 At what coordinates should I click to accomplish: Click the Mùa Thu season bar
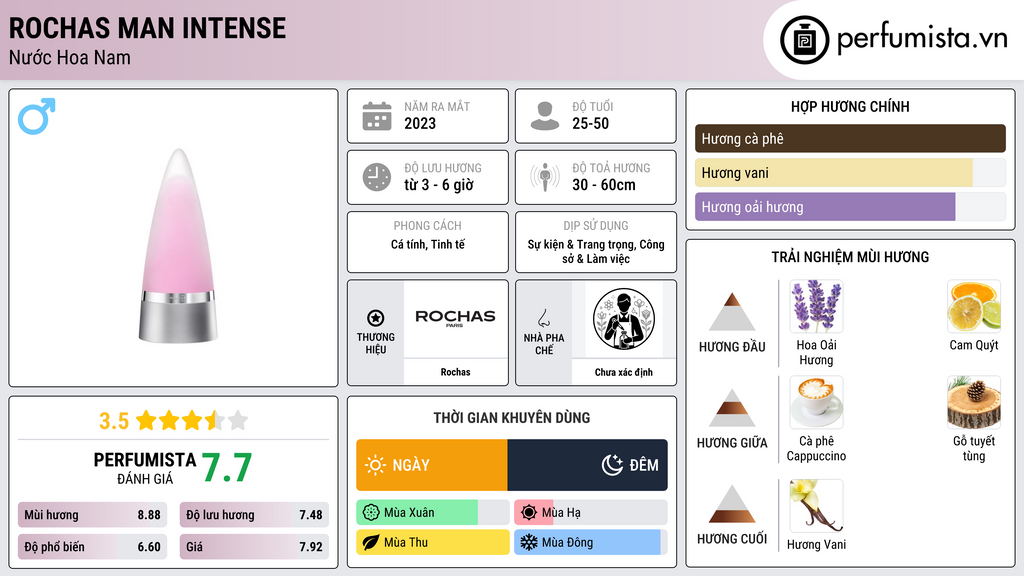tap(433, 542)
